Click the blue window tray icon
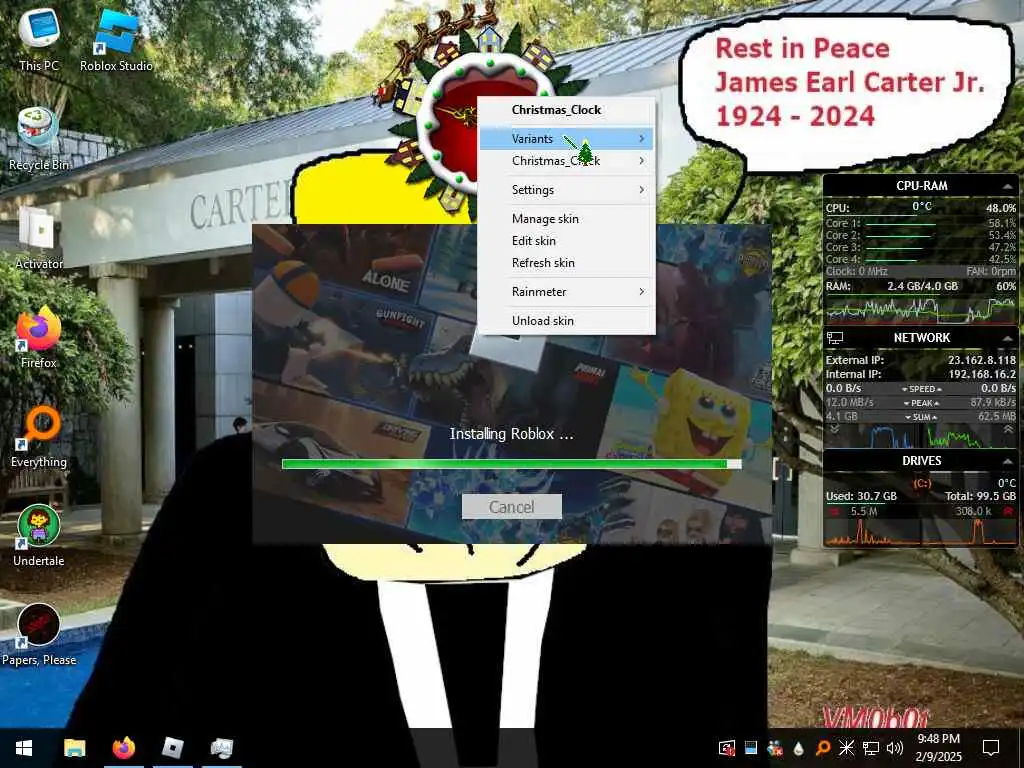Screen dimensions: 1024x768 751,748
